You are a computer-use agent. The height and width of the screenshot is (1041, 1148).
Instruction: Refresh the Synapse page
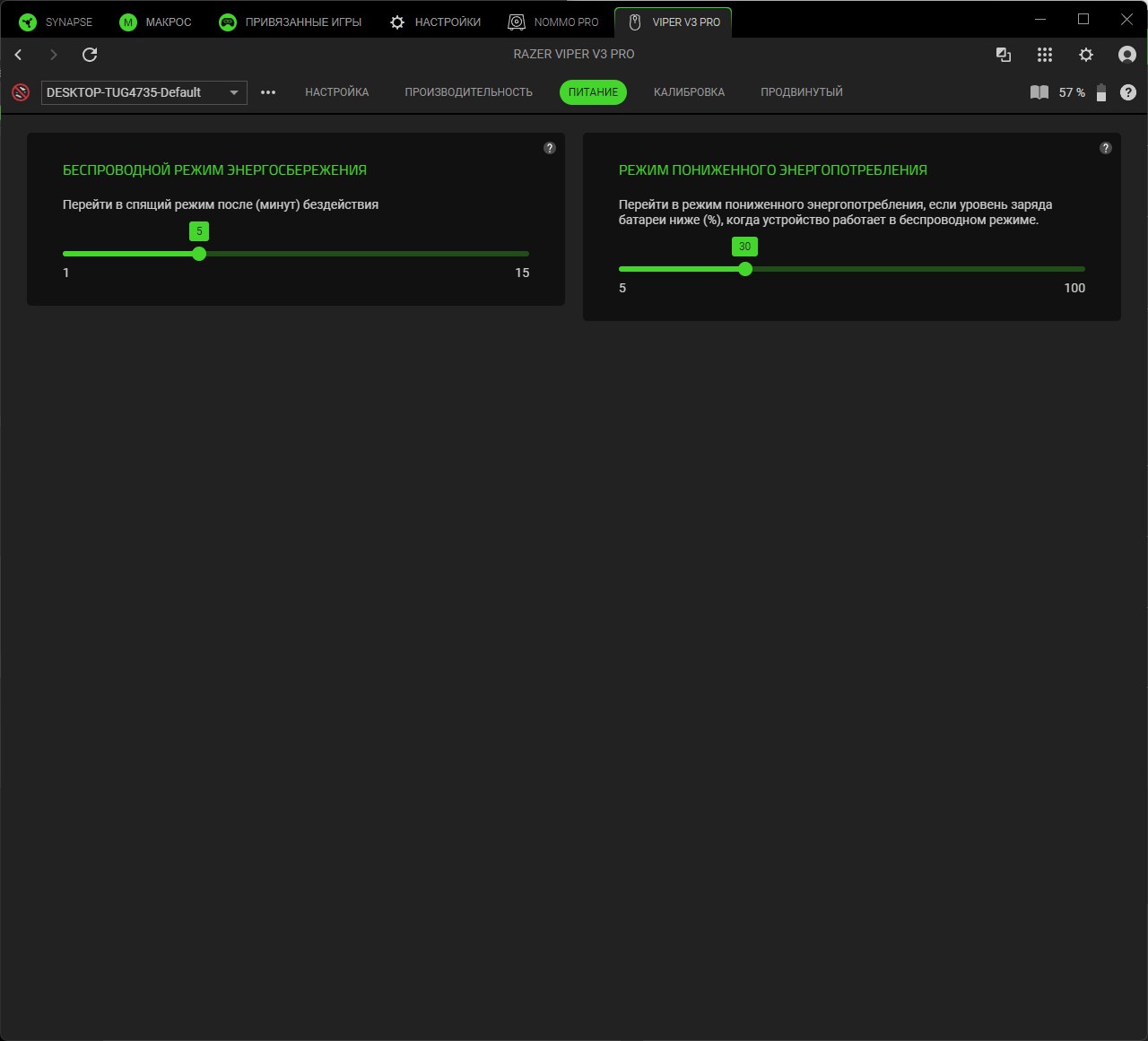tap(90, 55)
